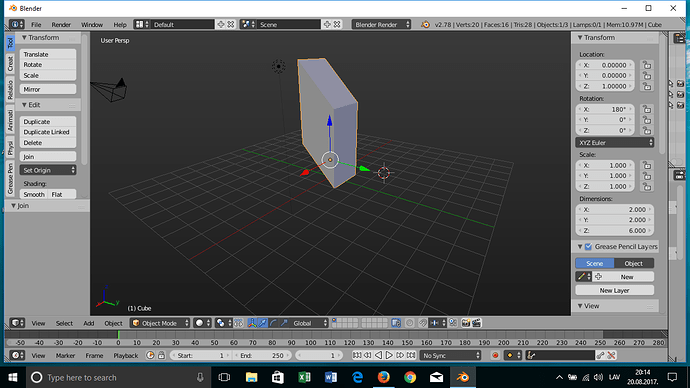Click the Duplicate Linked button
The height and width of the screenshot is (388, 690).
coord(48,132)
